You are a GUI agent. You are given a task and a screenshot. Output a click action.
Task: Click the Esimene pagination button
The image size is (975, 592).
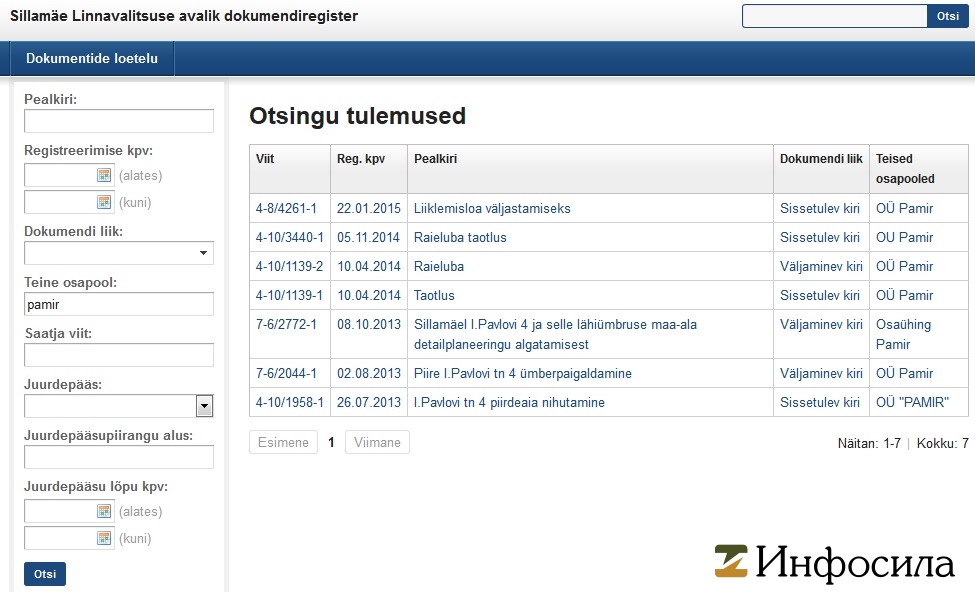284,442
